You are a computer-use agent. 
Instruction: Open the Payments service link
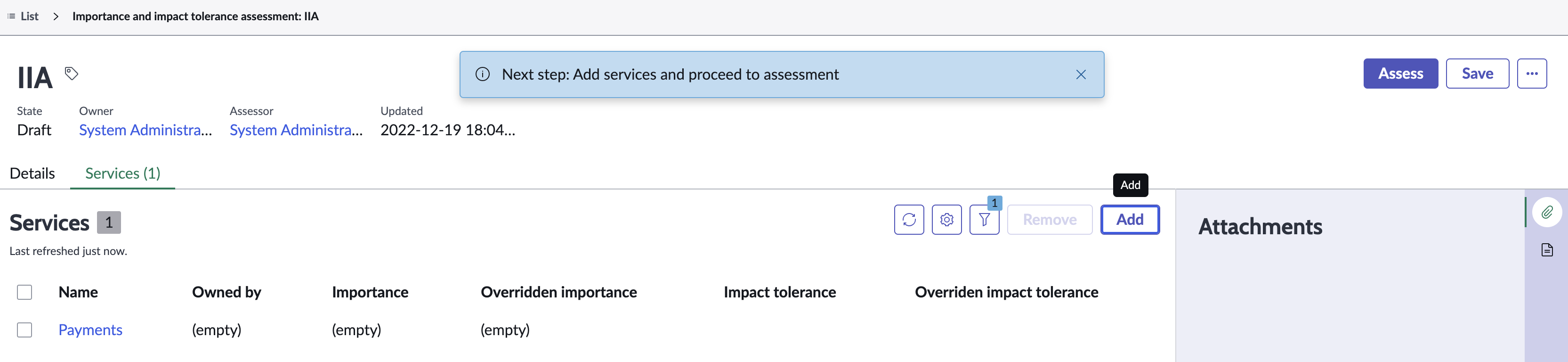tap(90, 330)
